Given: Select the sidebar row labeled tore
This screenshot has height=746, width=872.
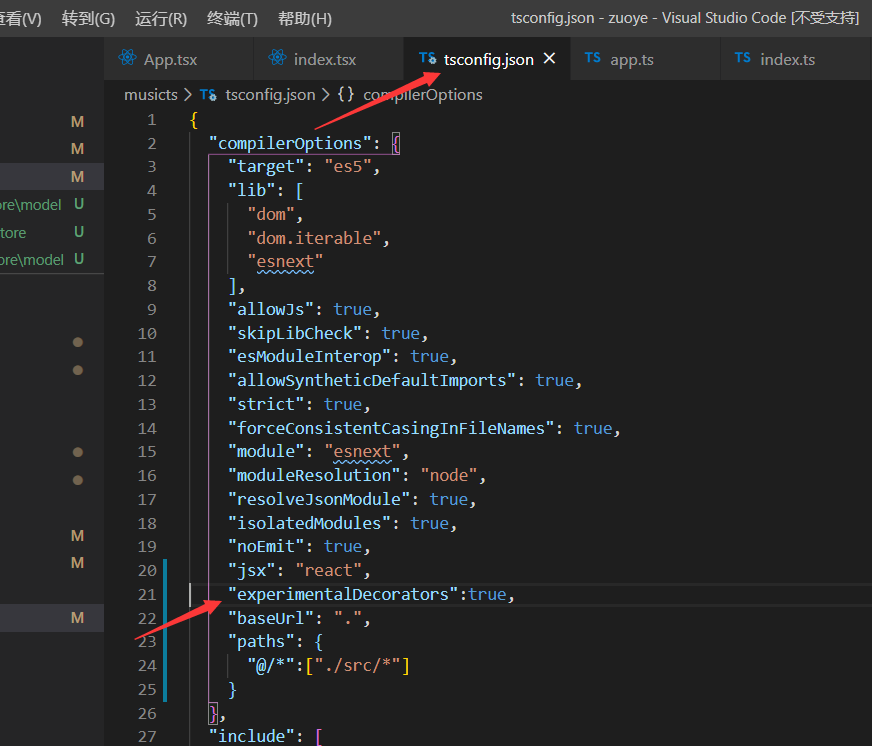Looking at the screenshot, I should coord(52,233).
